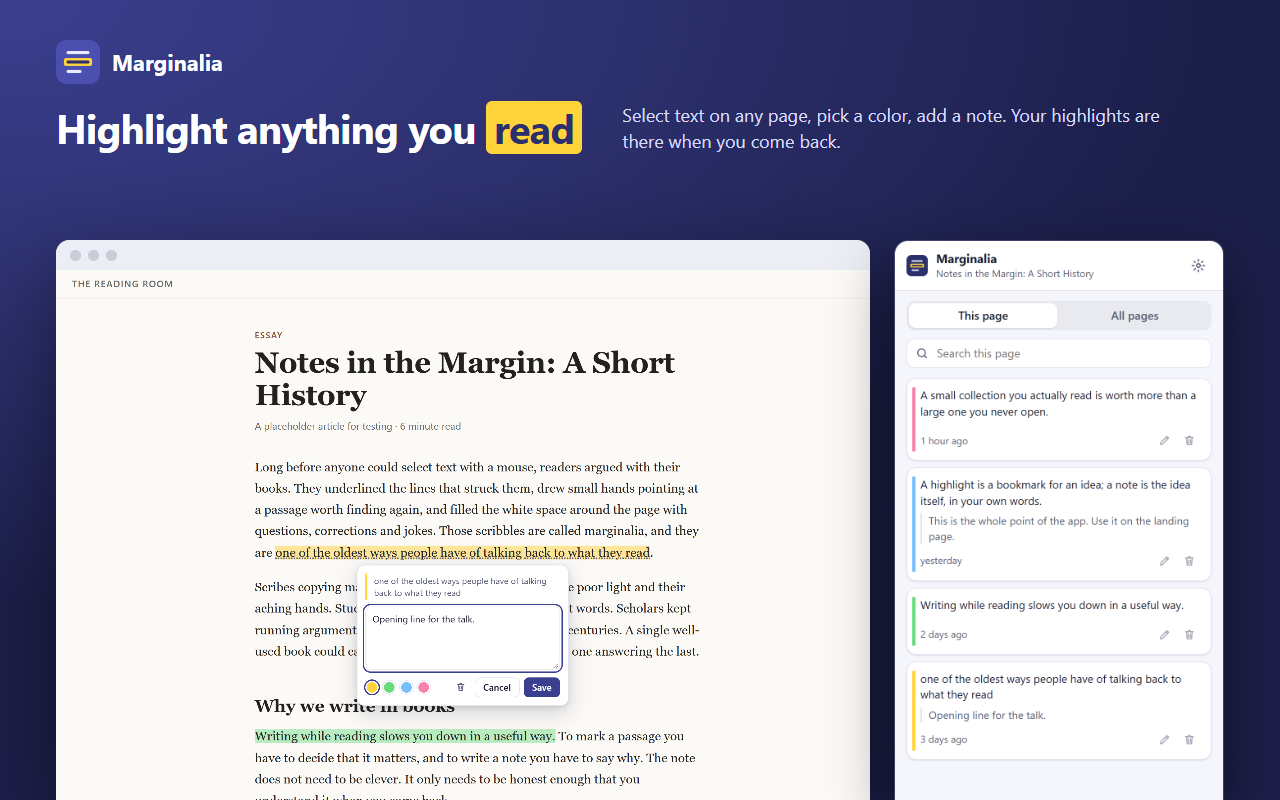Open the 'small collection you actually read' card
The width and height of the screenshot is (1280, 800).
1059,418
